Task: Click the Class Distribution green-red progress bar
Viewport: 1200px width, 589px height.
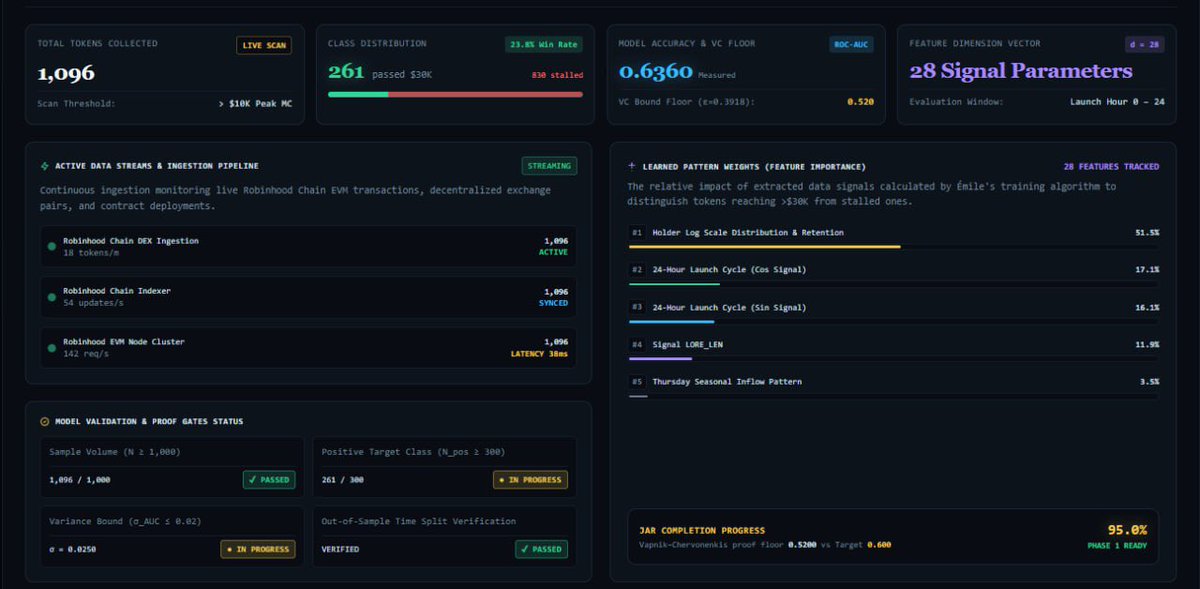Action: [x=455, y=94]
